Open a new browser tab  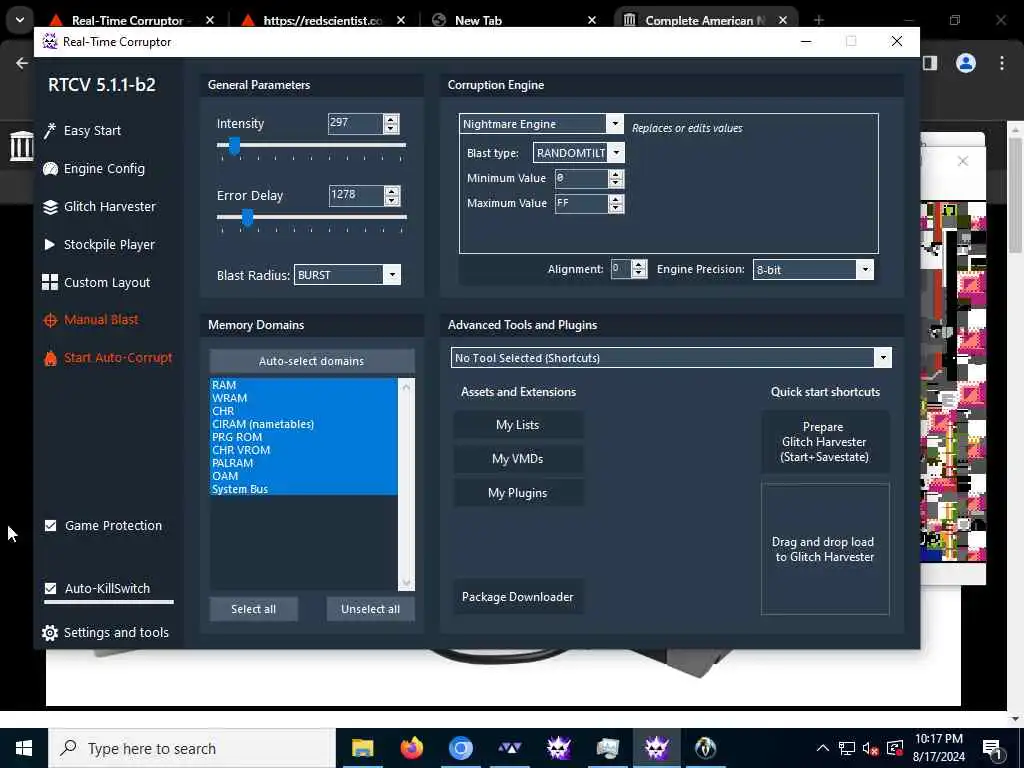819,20
